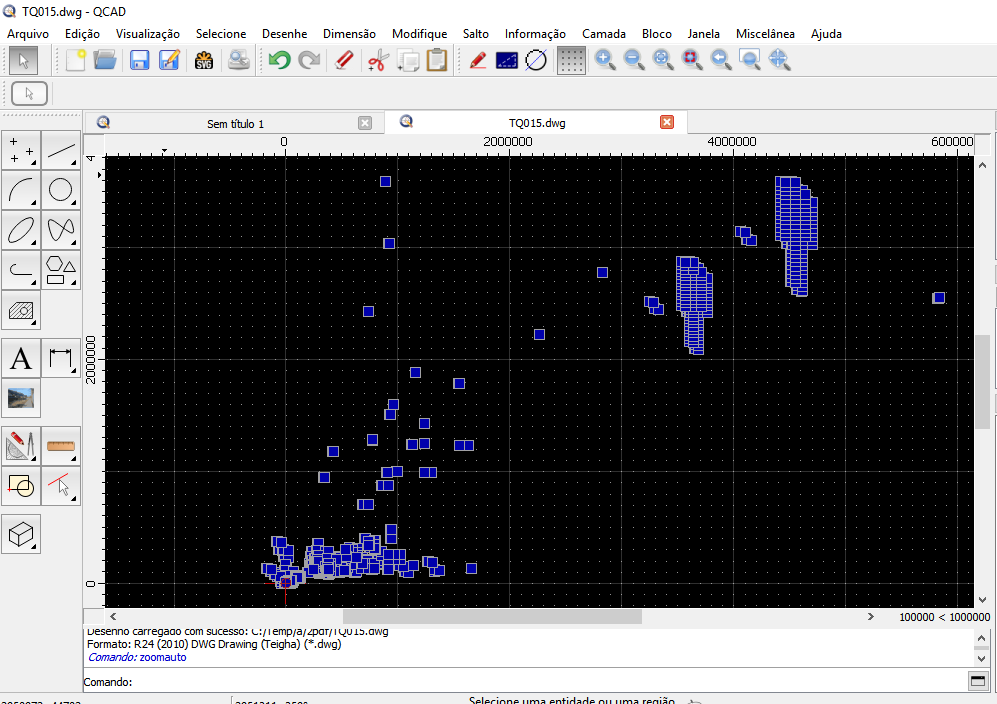
Task: Undo the last action
Action: click(279, 60)
